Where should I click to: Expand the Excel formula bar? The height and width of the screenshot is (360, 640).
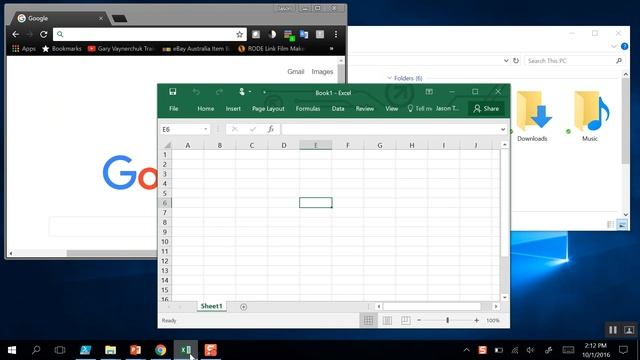[x=503, y=129]
